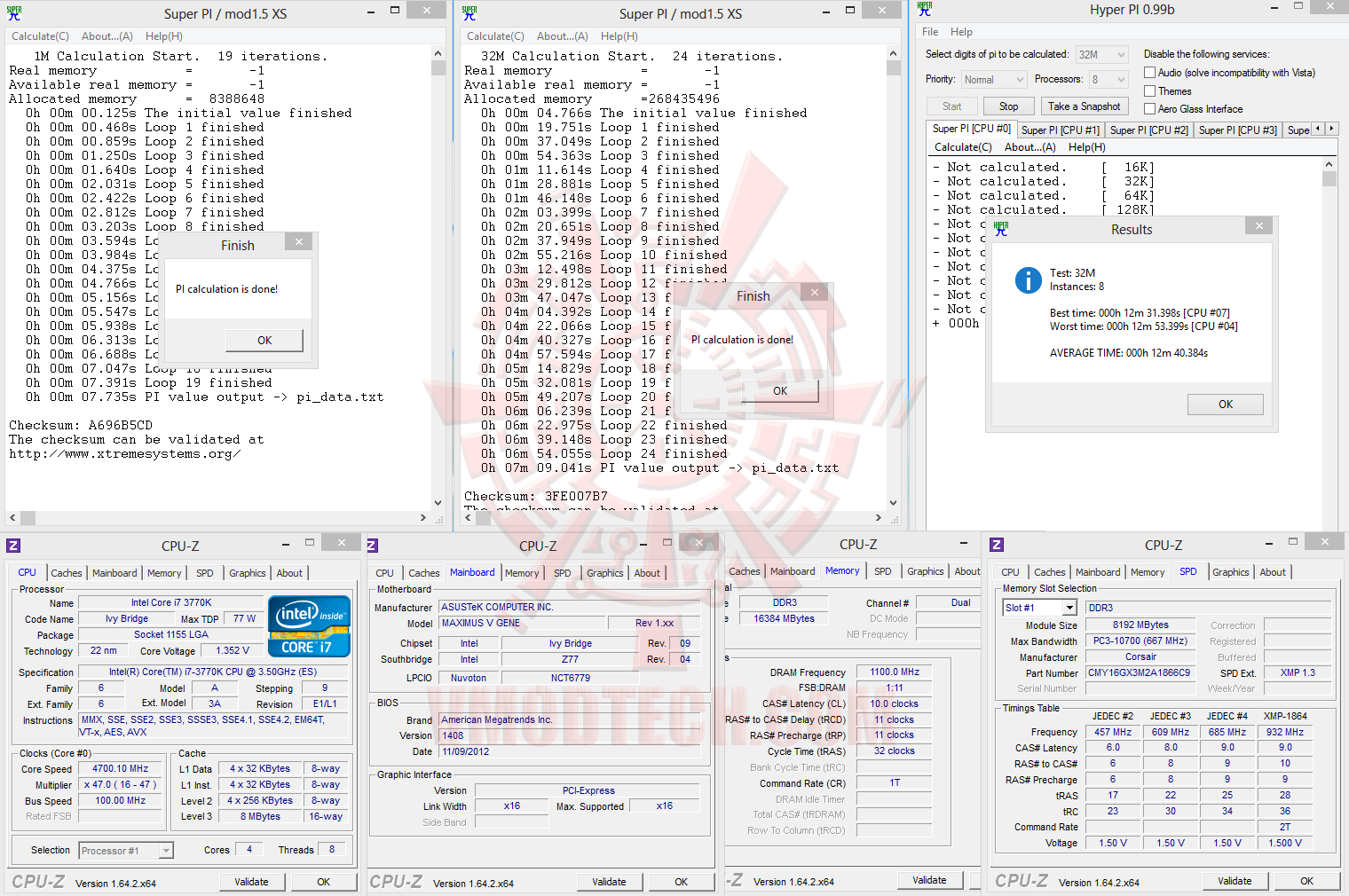Toggle the Audio service checkbox
This screenshot has height=896, width=1349.
pos(1149,73)
